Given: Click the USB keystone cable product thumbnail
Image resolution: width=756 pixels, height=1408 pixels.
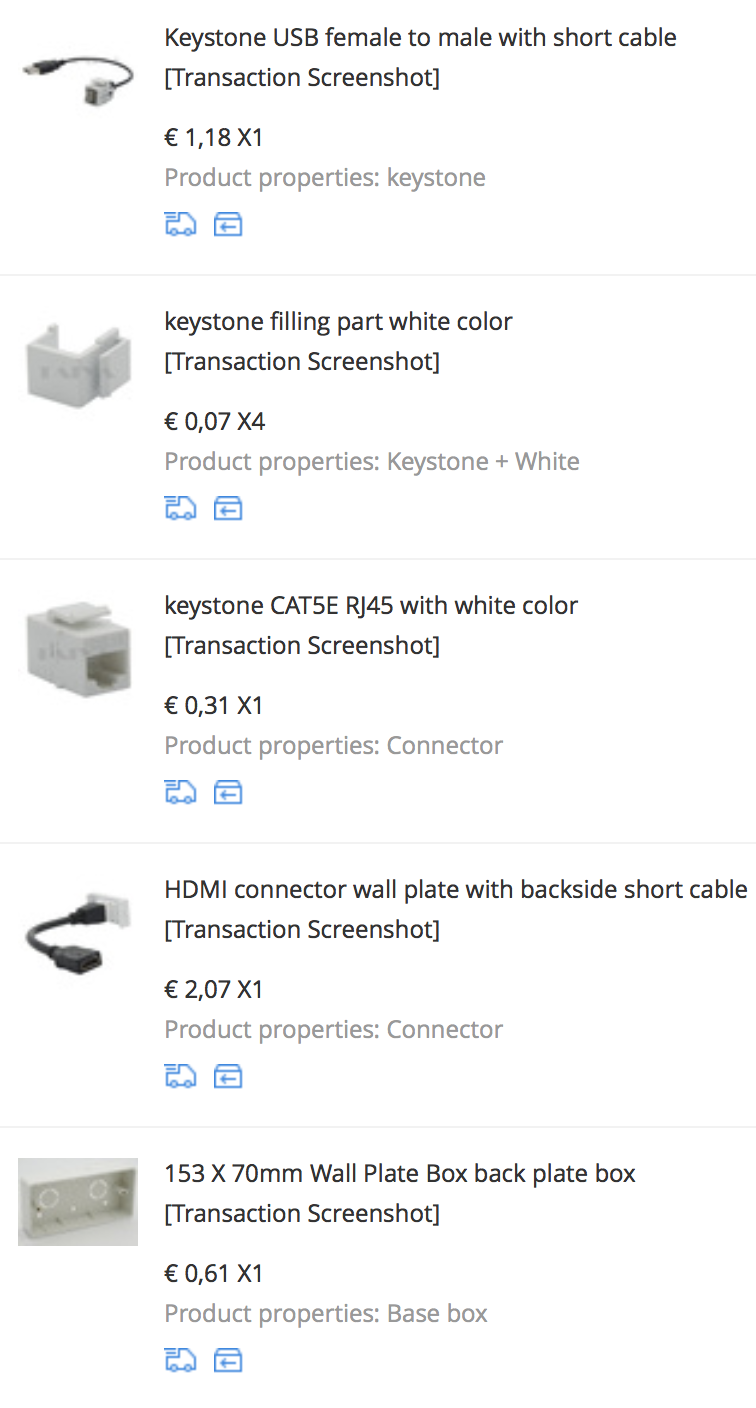Looking at the screenshot, I should 78,72.
